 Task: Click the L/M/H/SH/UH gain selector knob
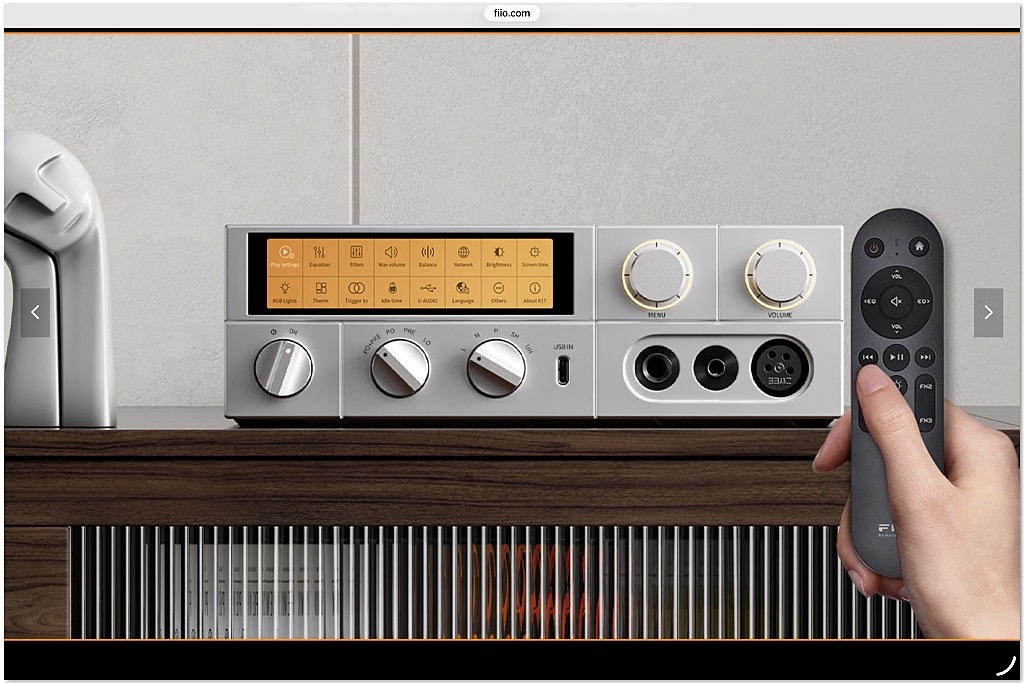496,368
